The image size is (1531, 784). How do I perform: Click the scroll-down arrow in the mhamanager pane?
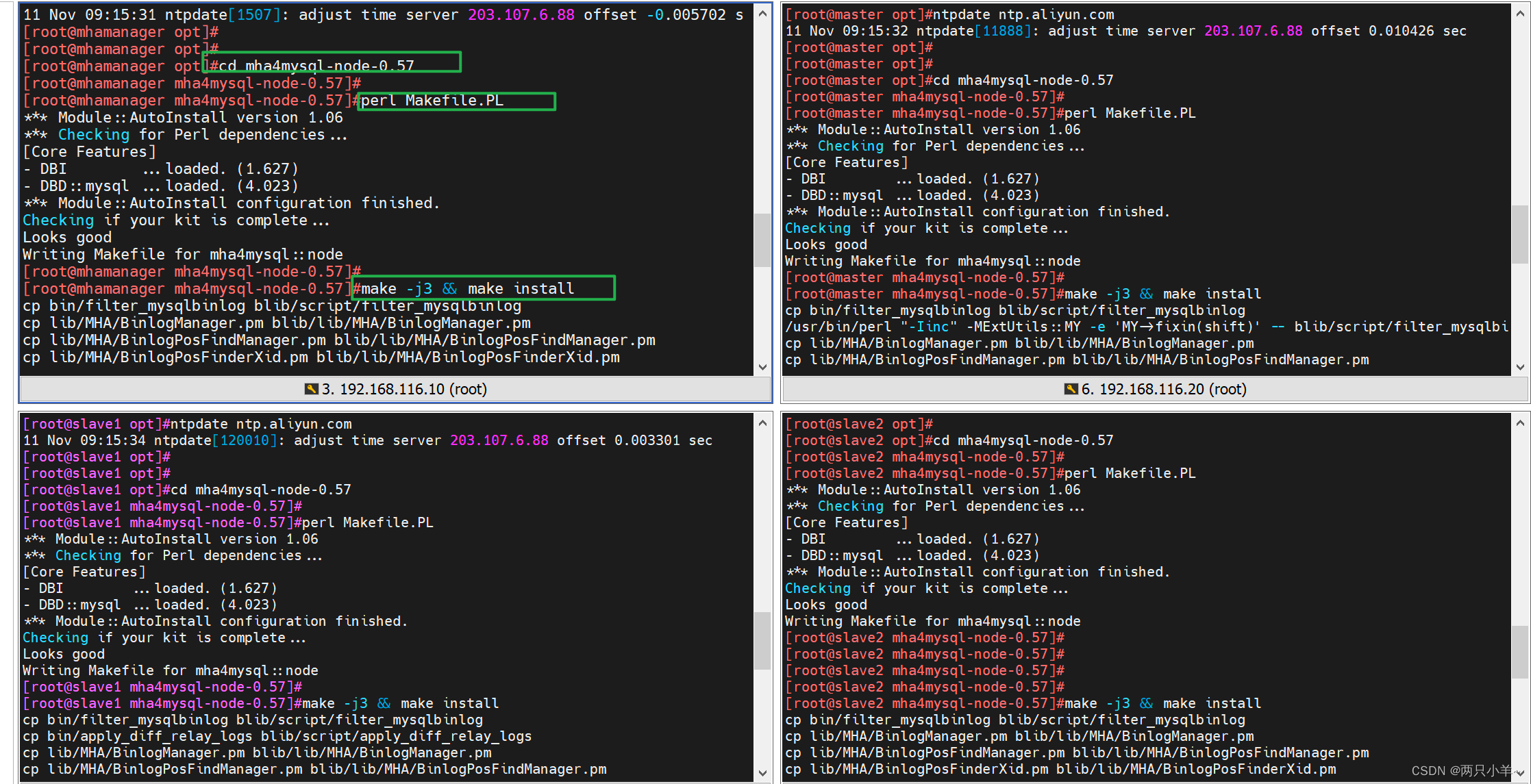click(762, 367)
